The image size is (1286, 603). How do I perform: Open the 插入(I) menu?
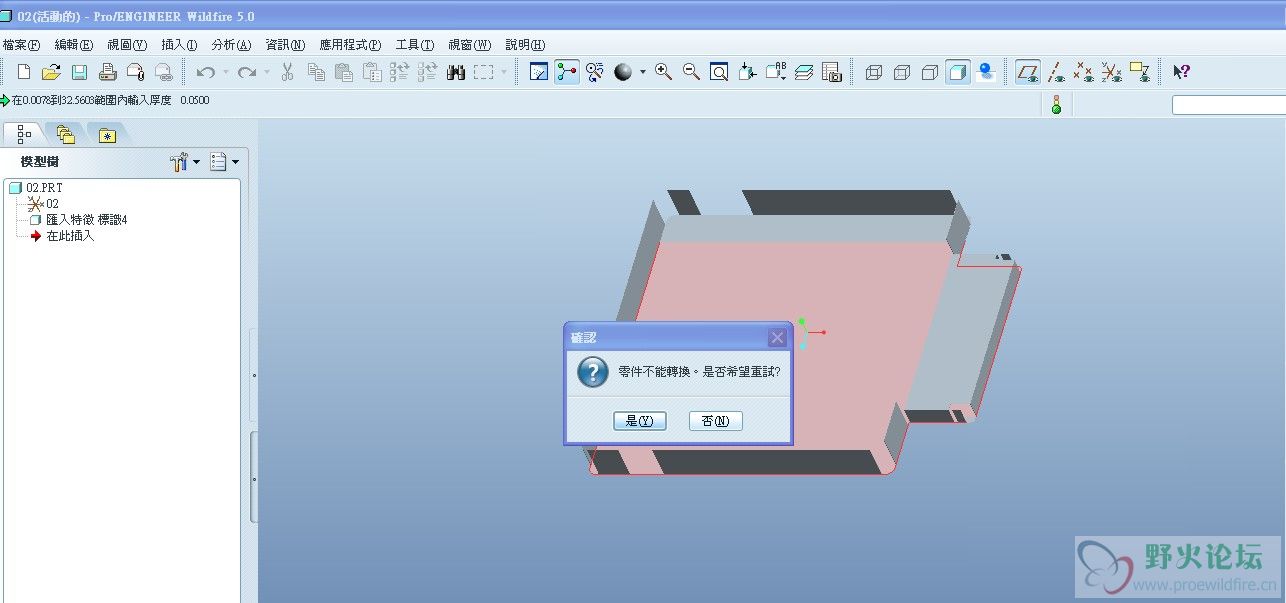179,45
